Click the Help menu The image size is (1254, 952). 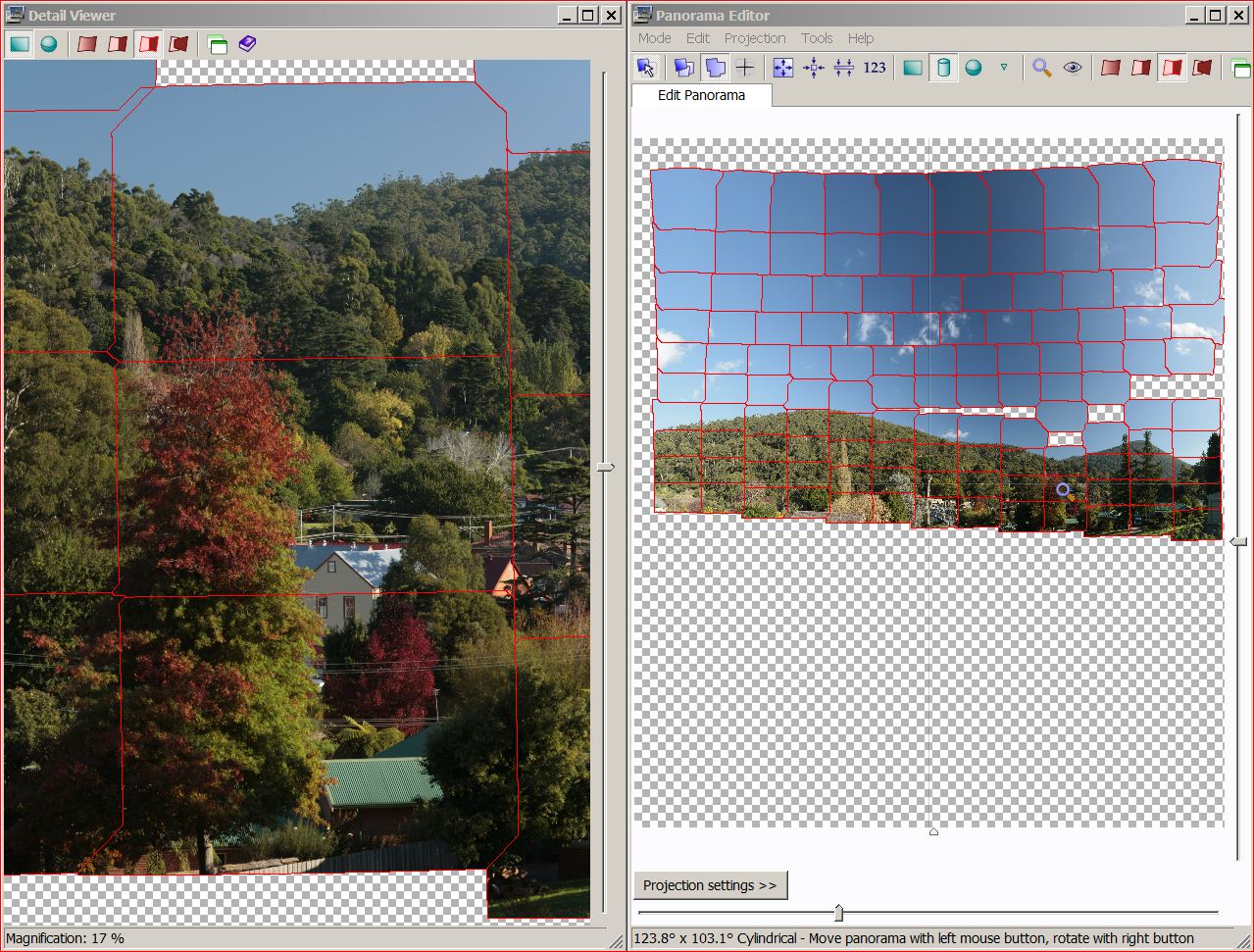pyautogui.click(x=861, y=38)
